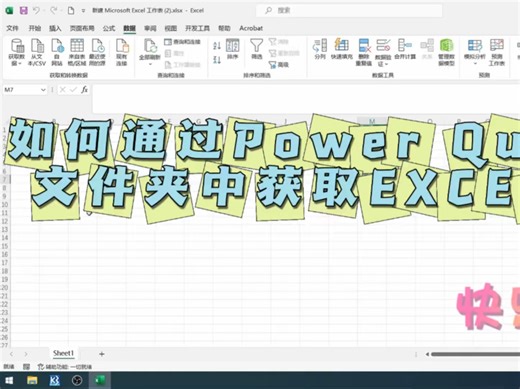Sort ascending with the A-to-Z icon
The height and width of the screenshot is (389, 520).
(x=217, y=46)
